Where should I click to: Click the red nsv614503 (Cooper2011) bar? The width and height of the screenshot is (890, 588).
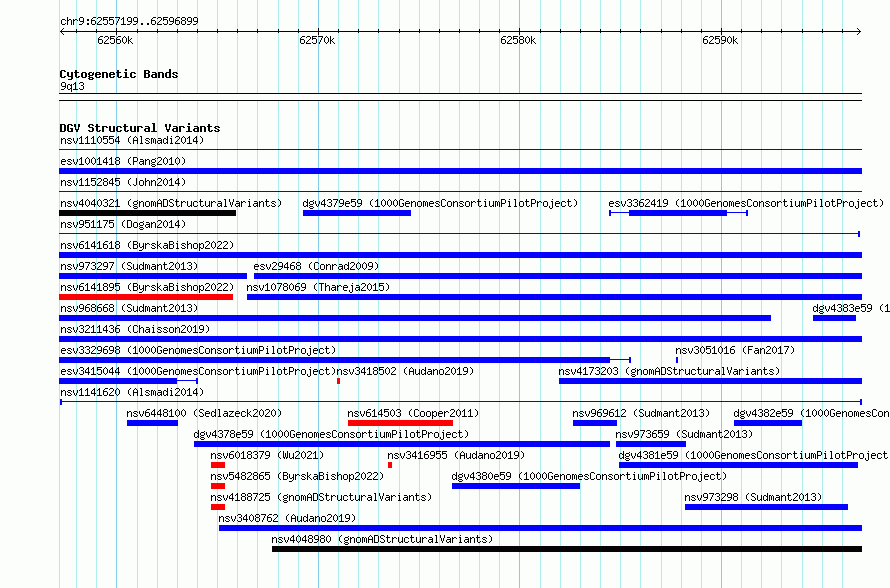tap(400, 423)
